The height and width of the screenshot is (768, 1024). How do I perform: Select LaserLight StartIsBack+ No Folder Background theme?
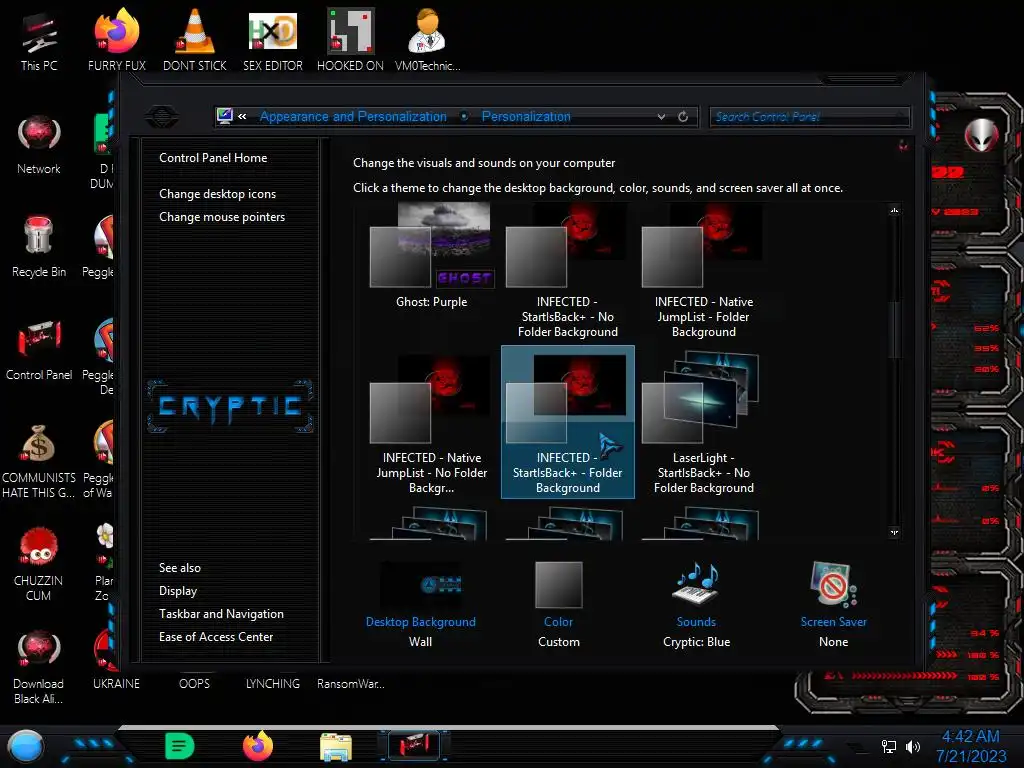click(x=703, y=423)
